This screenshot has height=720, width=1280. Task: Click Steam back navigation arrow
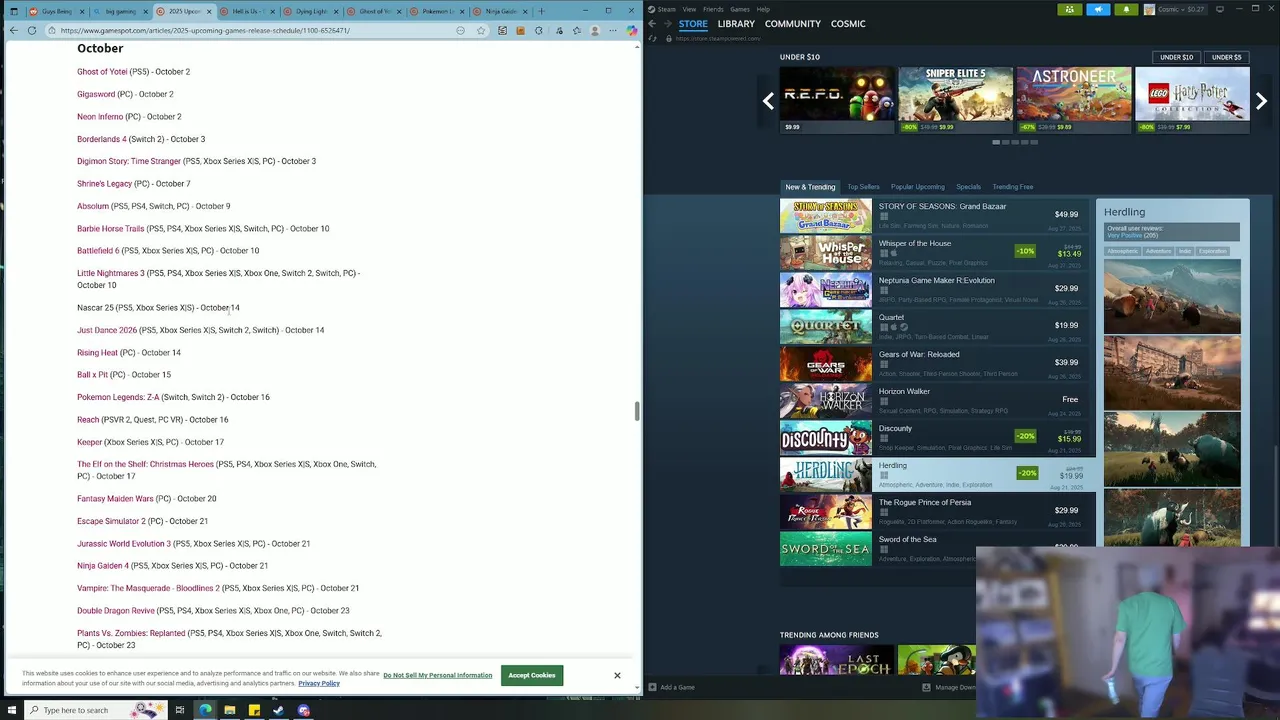pyautogui.click(x=652, y=23)
